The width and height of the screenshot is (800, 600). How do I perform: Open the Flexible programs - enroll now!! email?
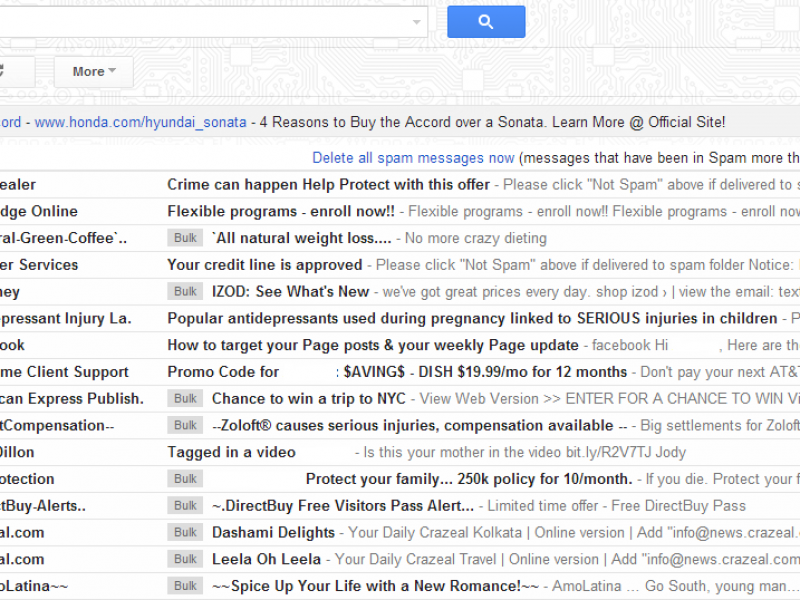281,211
